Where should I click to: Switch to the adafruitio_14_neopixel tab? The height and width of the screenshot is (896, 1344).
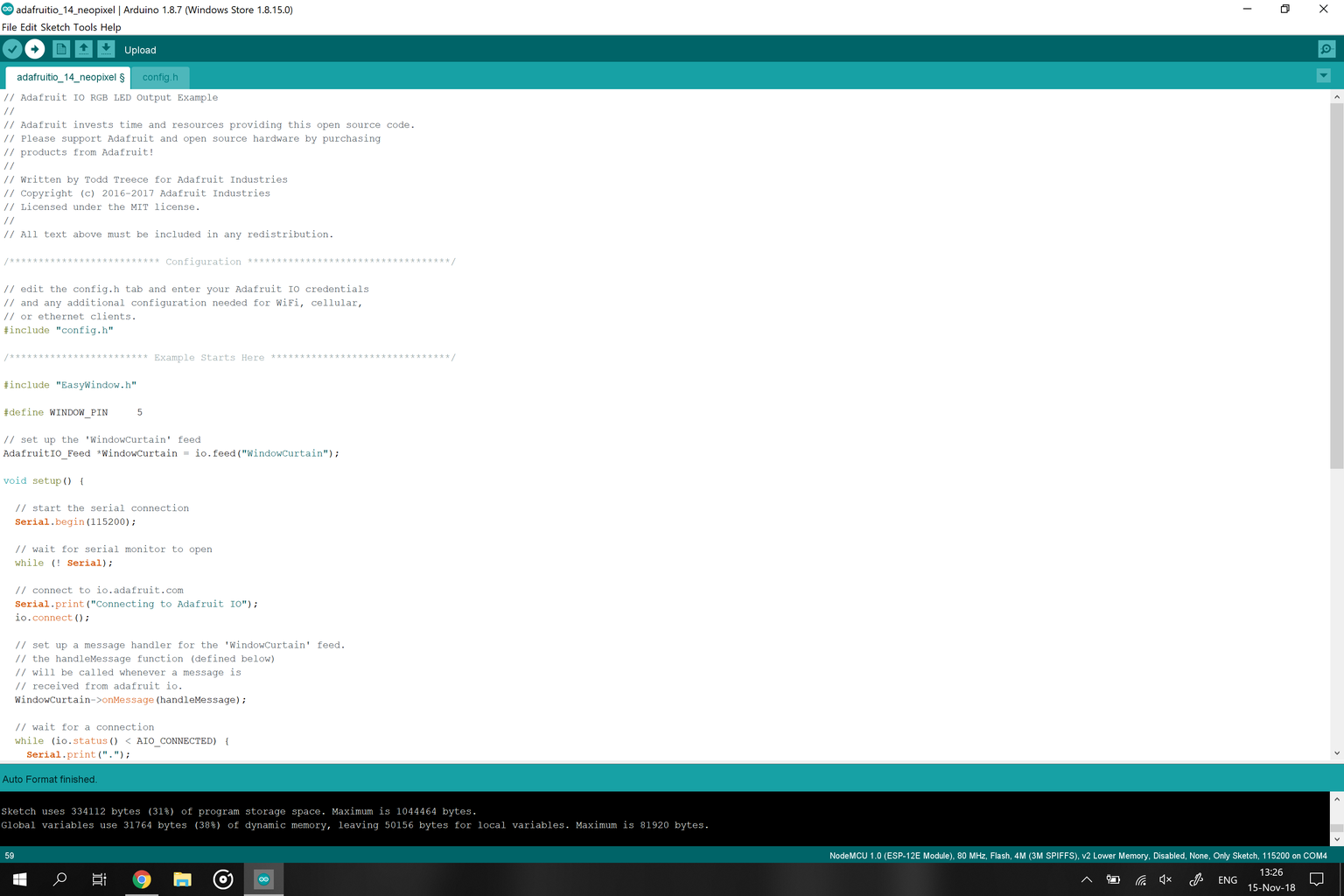point(70,77)
